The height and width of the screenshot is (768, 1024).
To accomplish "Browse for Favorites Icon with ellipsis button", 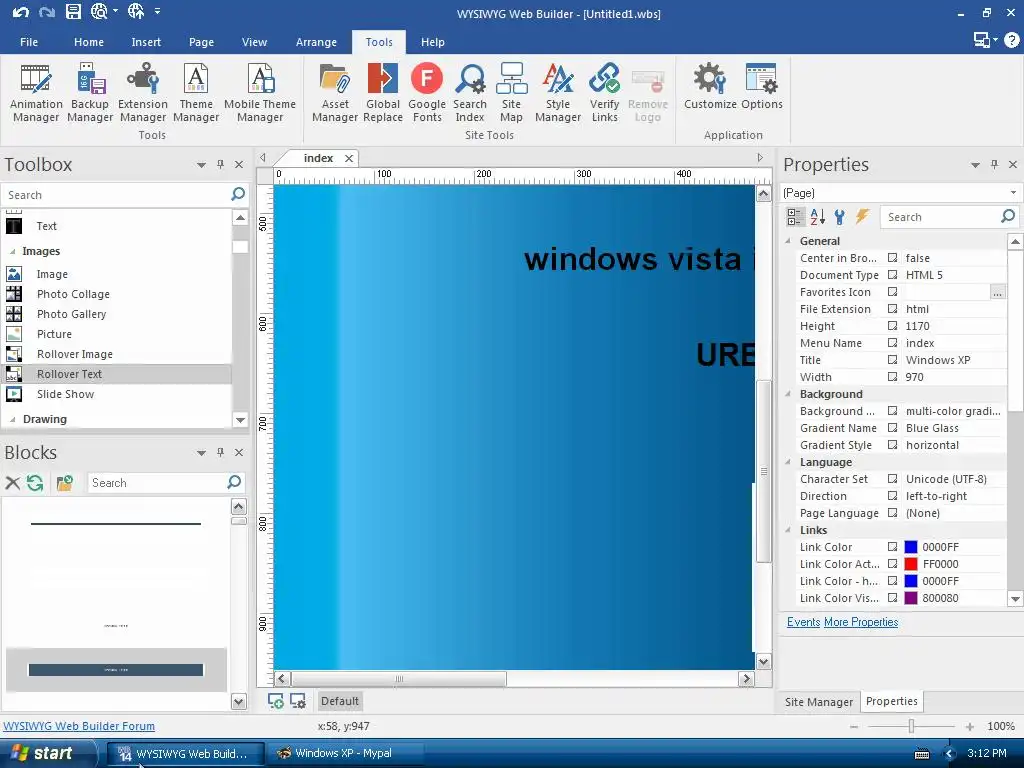I will pos(997,293).
